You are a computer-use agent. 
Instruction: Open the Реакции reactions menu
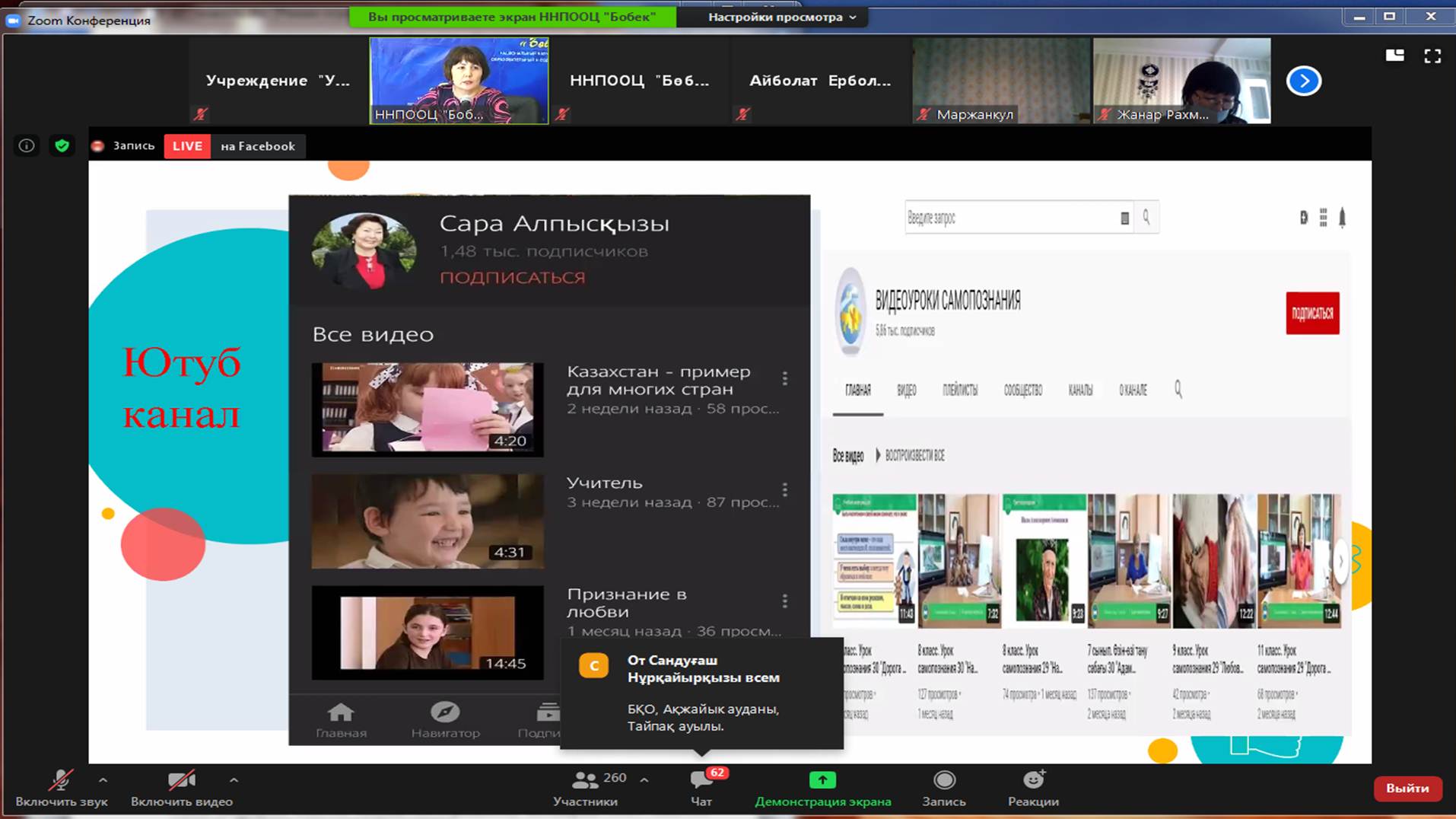(x=1033, y=789)
